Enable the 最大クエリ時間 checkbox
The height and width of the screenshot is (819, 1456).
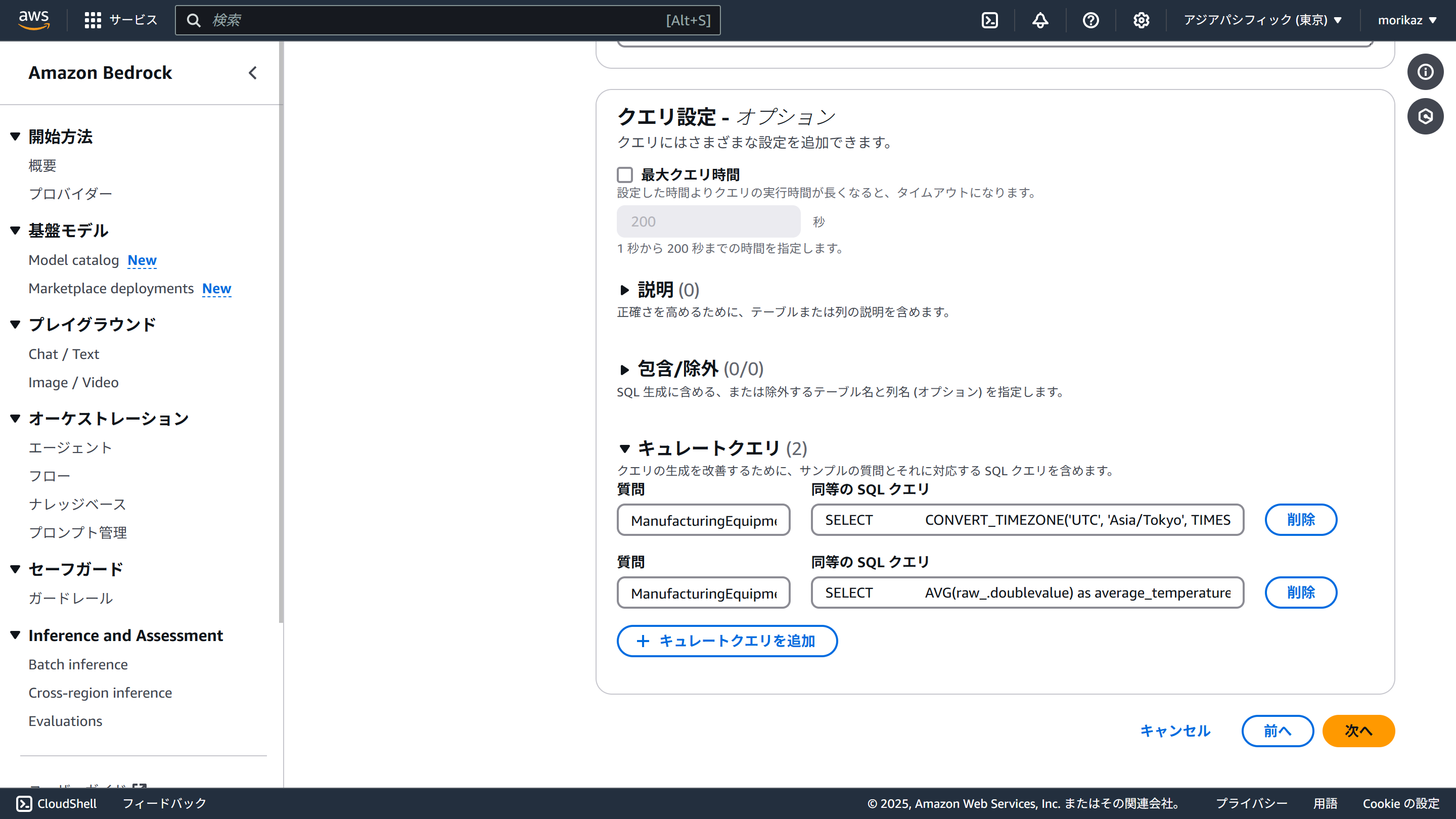(x=624, y=174)
